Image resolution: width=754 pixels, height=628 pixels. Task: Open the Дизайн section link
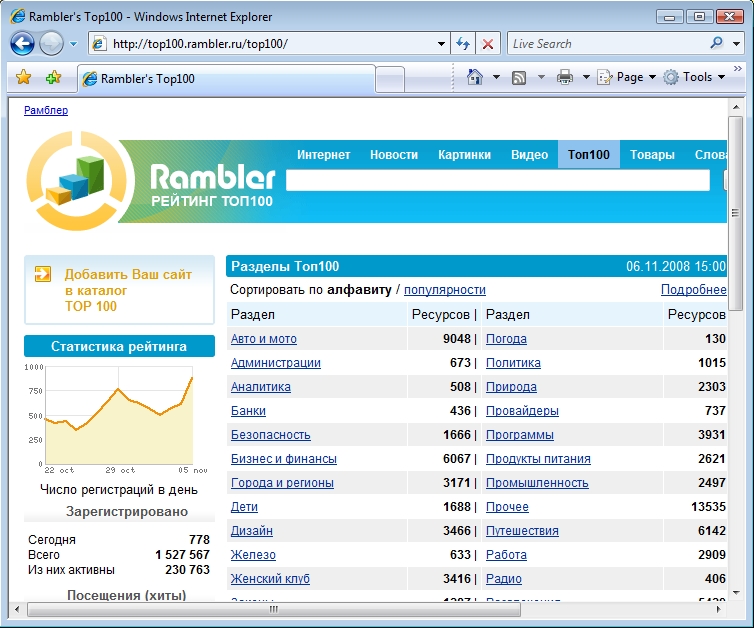251,531
